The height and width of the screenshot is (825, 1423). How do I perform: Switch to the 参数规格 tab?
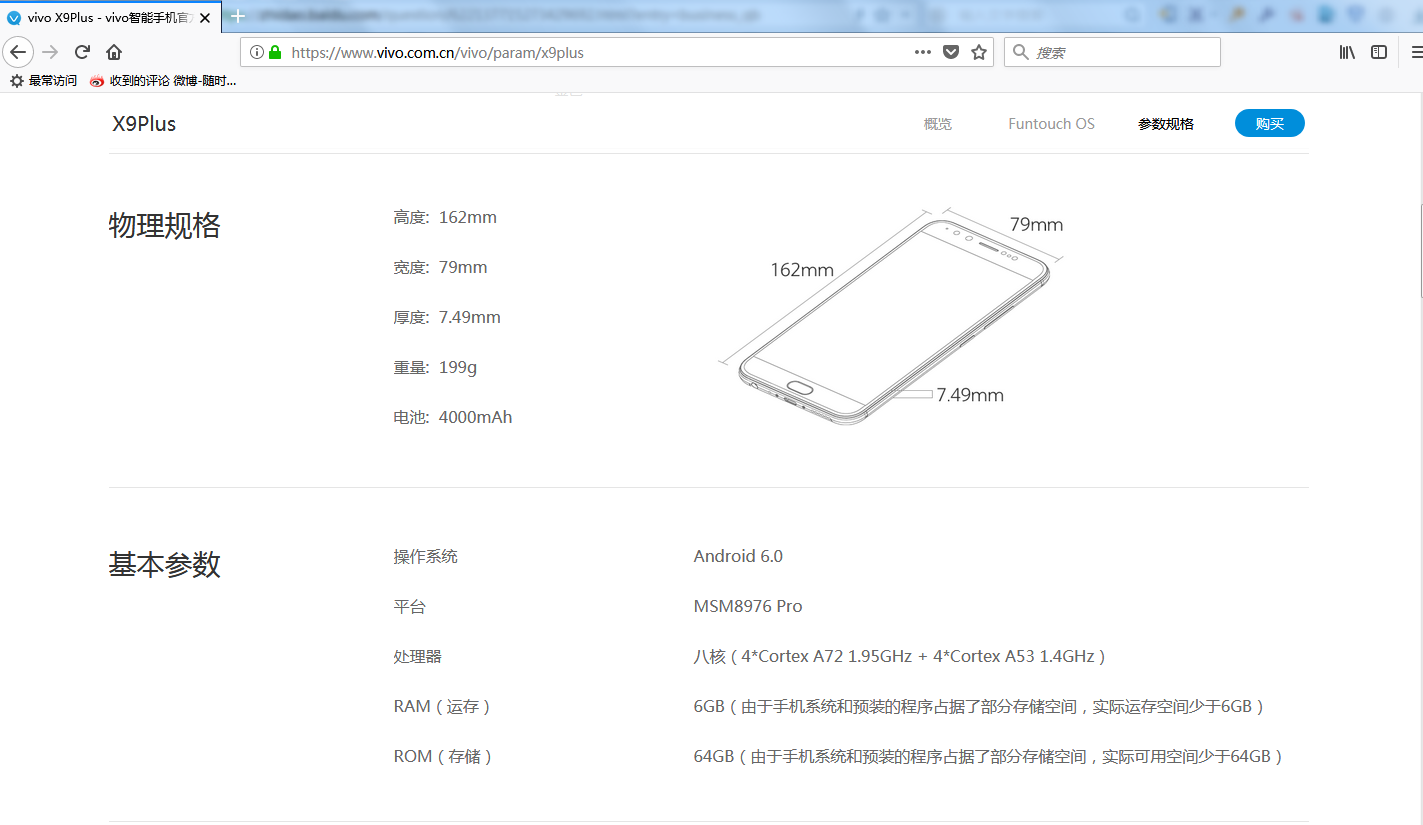coord(1166,124)
